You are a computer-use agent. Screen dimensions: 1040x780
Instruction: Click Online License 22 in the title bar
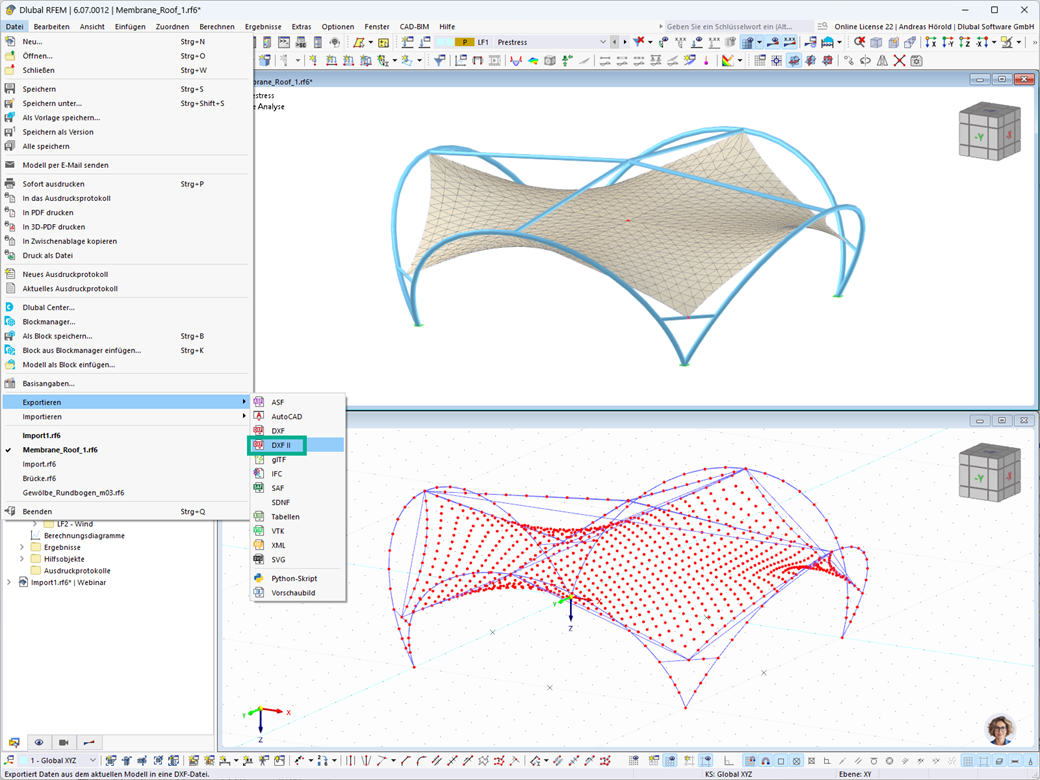click(854, 26)
